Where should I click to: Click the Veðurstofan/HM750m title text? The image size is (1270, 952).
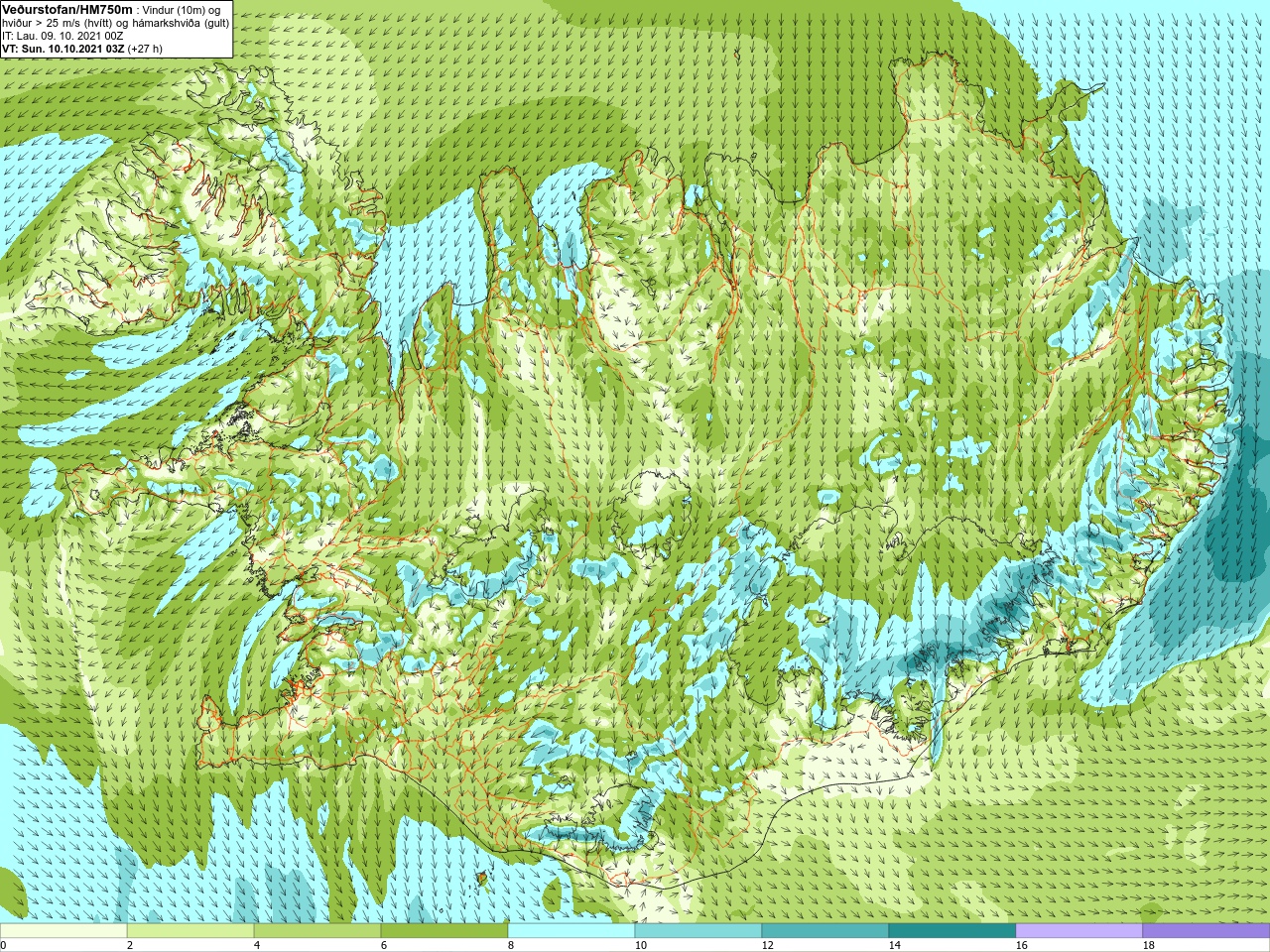[x=67, y=9]
